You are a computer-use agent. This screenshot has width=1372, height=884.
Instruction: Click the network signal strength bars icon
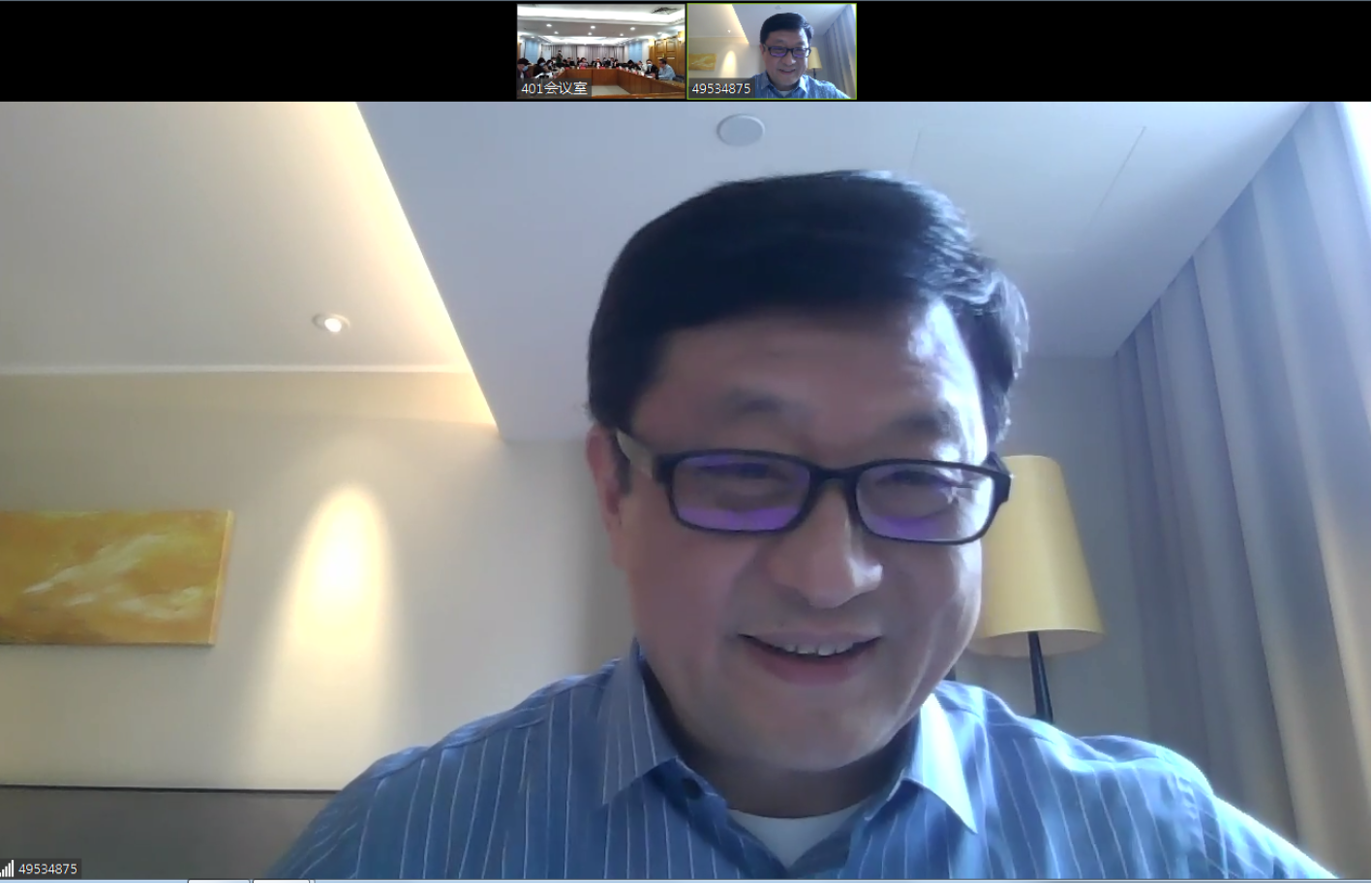click(x=8, y=869)
